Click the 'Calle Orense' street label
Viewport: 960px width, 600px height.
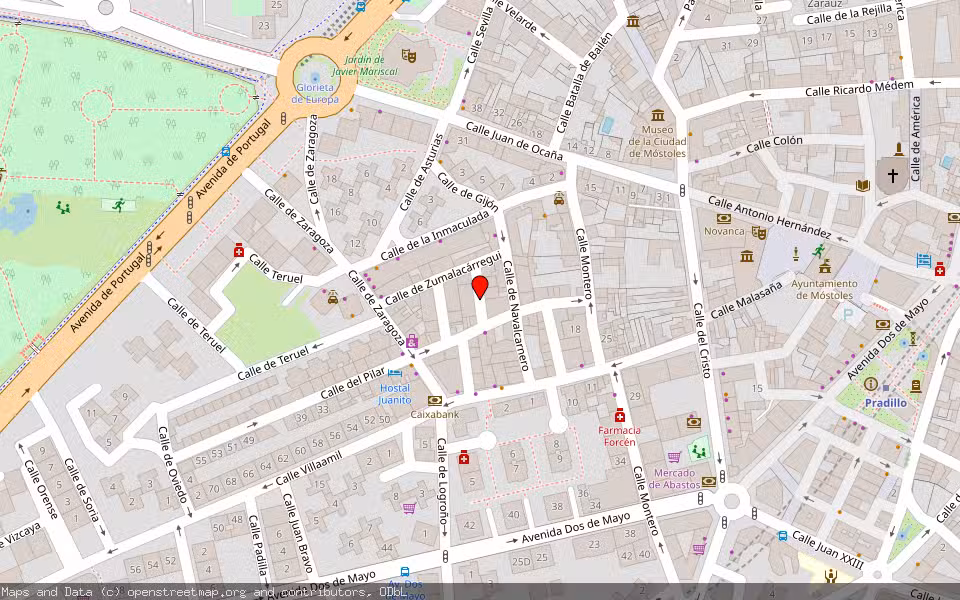pyautogui.click(x=40, y=489)
